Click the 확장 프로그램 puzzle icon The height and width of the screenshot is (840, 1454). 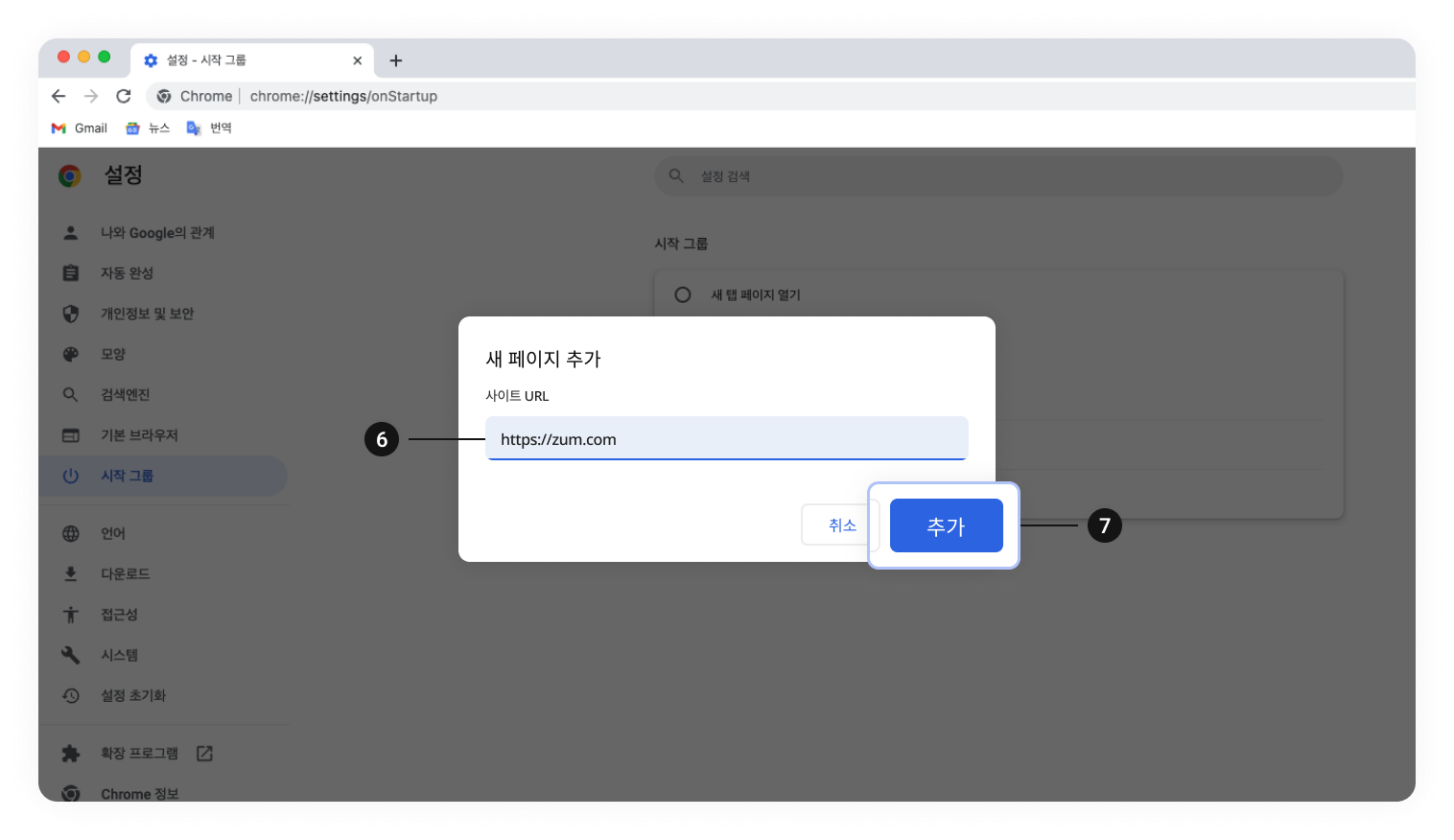[71, 752]
